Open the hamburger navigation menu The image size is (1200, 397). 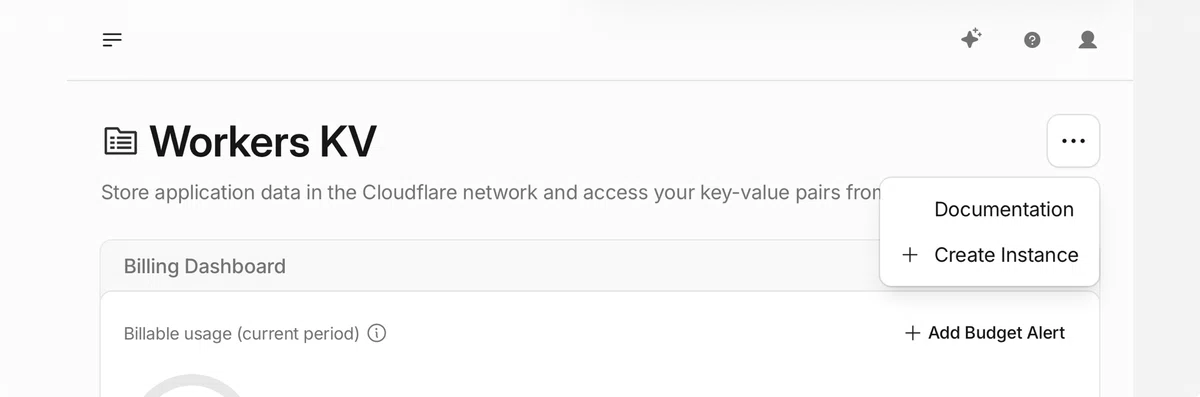pyautogui.click(x=112, y=40)
